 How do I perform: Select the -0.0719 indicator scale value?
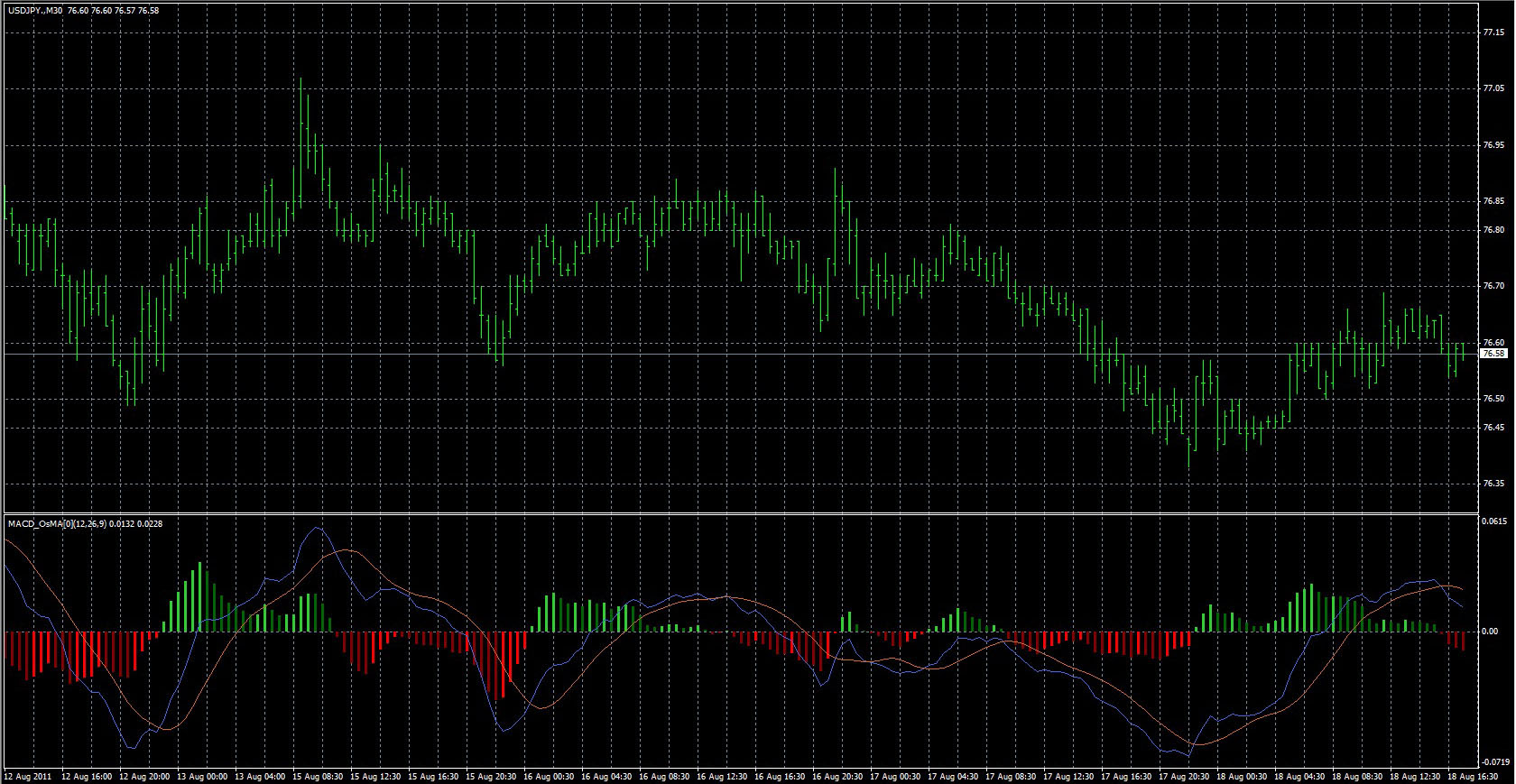(1494, 762)
